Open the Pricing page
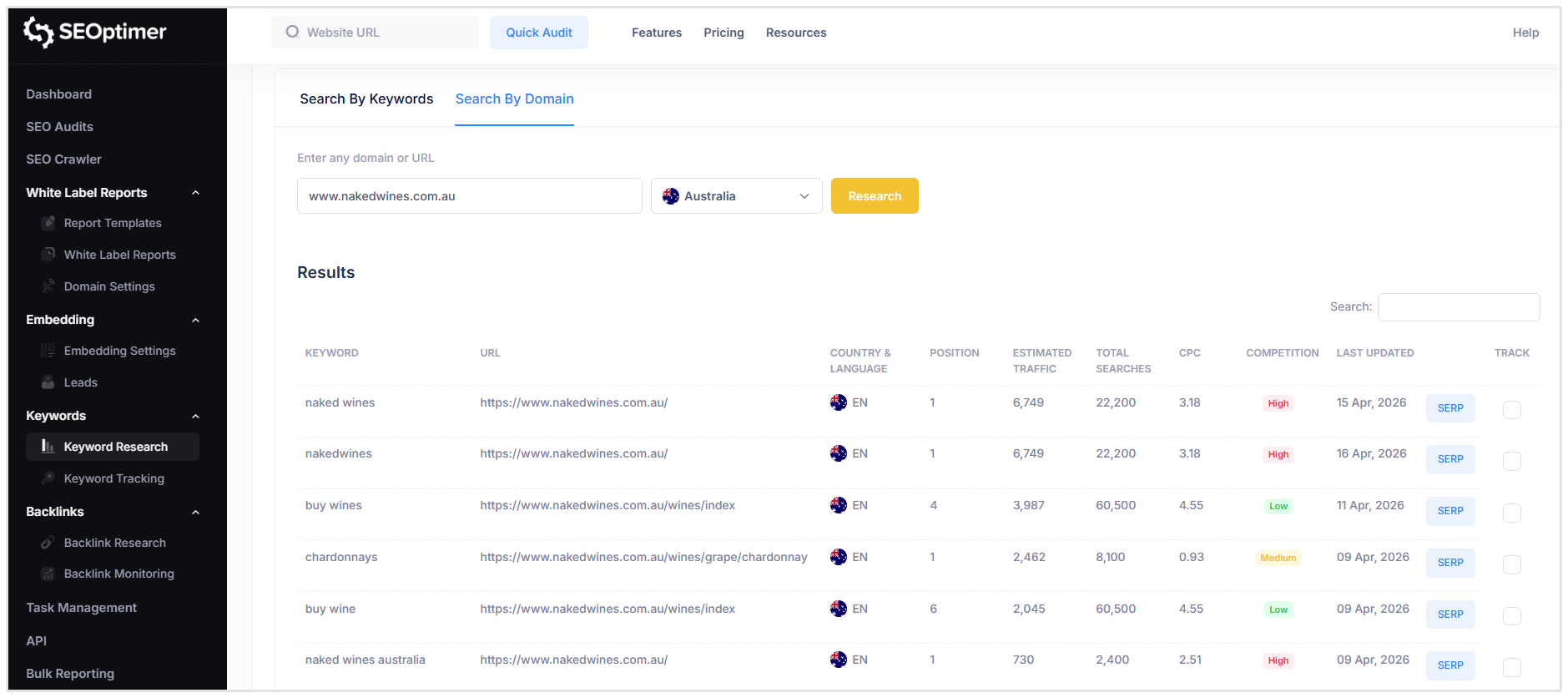1568x698 pixels. (x=723, y=33)
